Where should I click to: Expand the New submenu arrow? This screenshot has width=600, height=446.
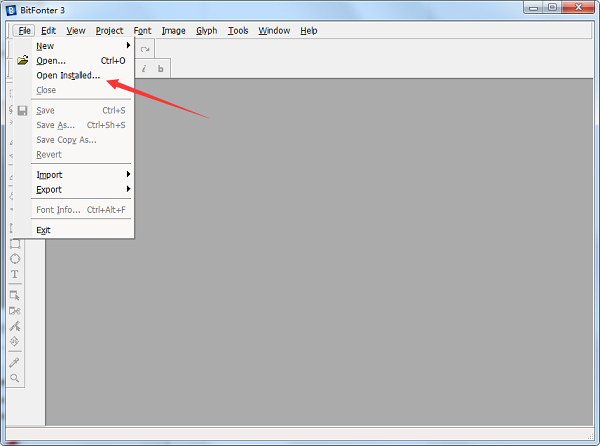pyautogui.click(x=128, y=46)
